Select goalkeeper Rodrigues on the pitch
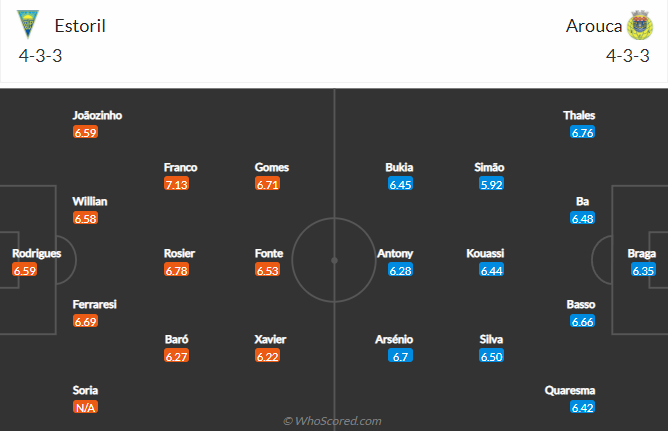 (x=37, y=253)
